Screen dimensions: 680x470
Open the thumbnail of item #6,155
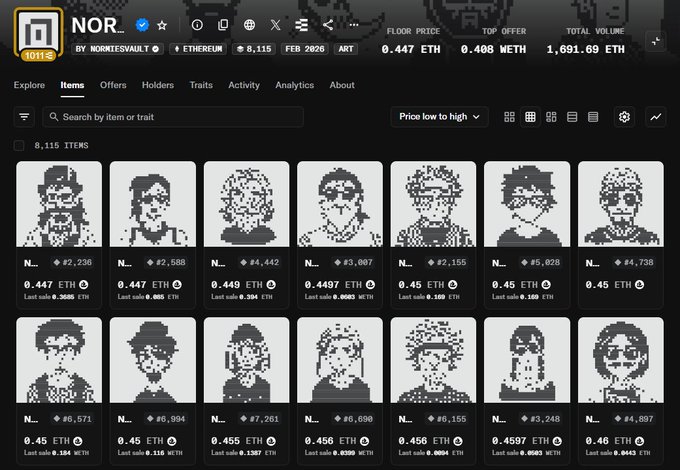pos(433,360)
